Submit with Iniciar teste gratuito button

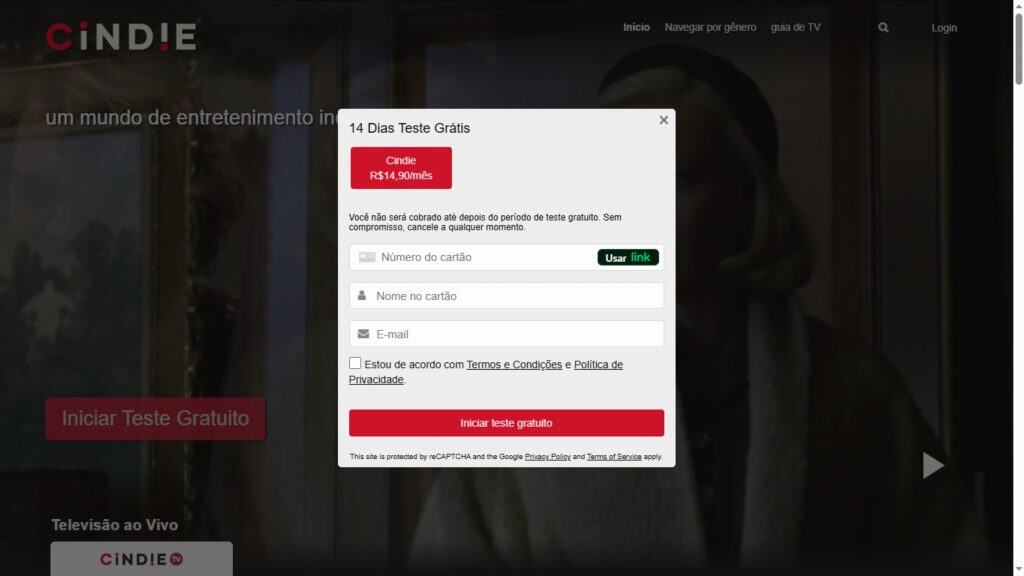click(506, 423)
